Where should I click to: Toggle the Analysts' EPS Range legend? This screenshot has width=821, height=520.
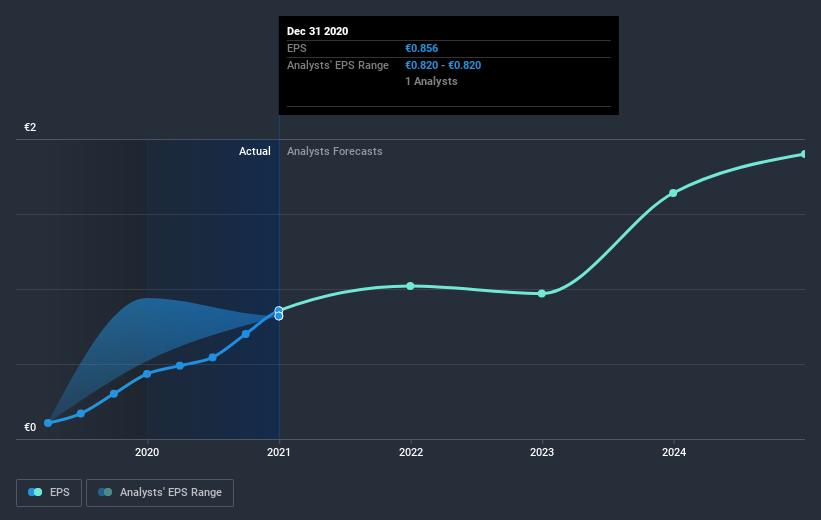tap(160, 492)
